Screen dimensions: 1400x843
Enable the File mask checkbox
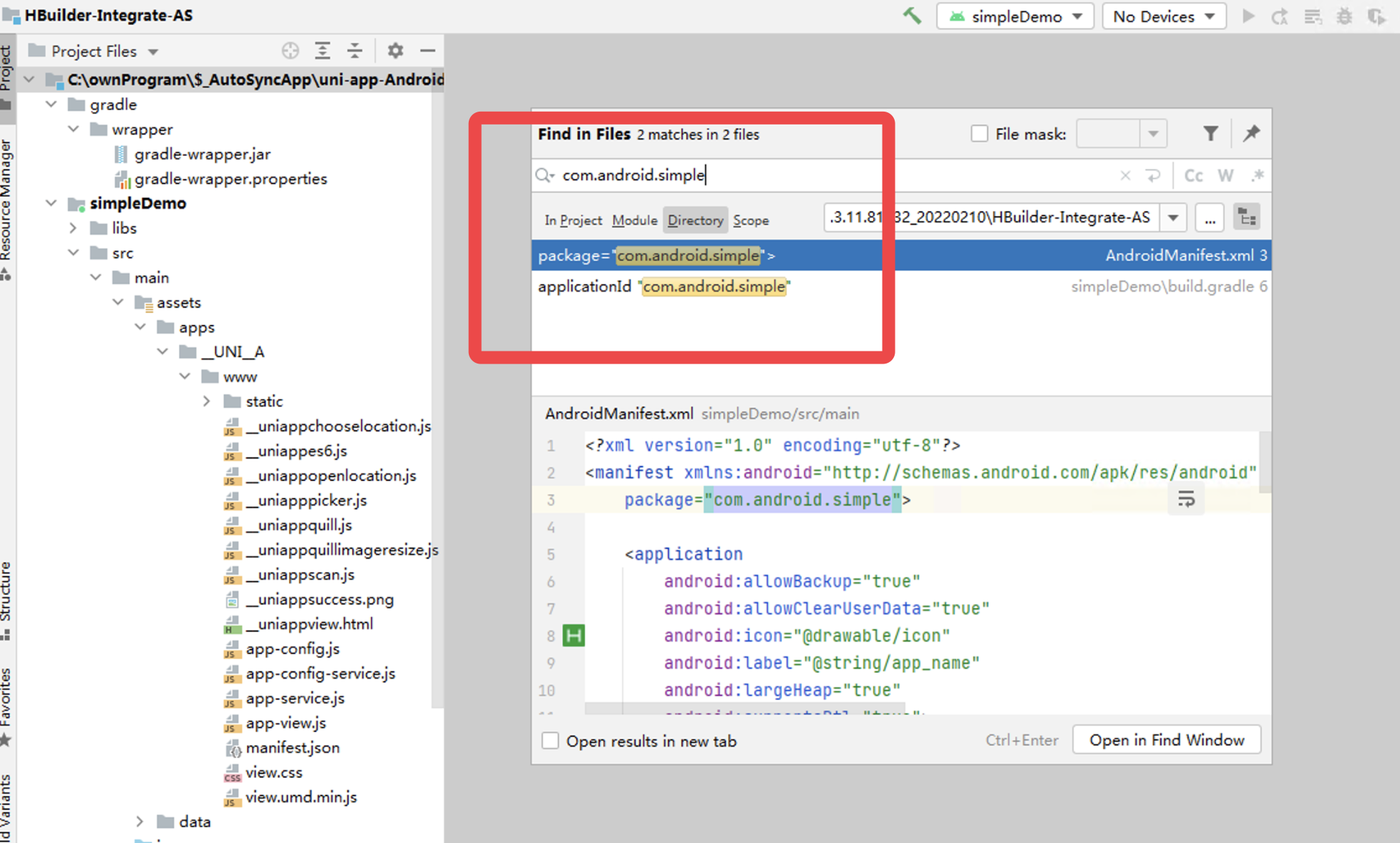pos(978,133)
